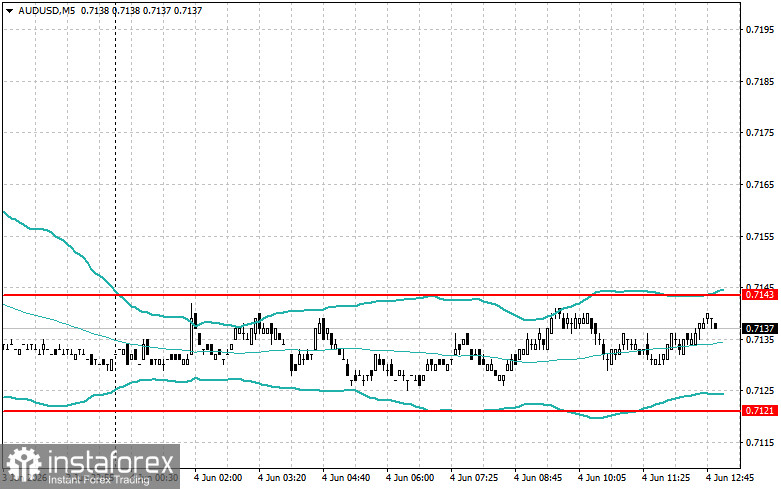781x489 pixels.
Task: Click the 0.7155 price axis value
Action: click(760, 236)
